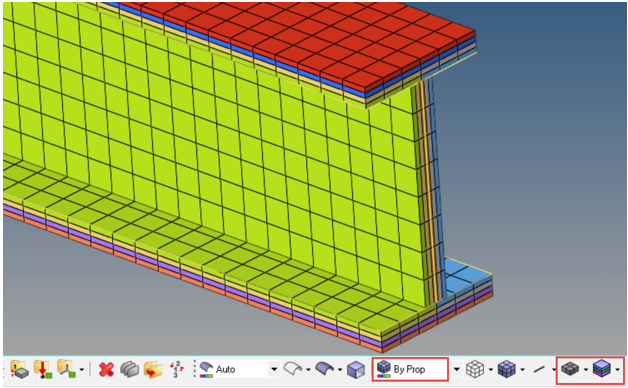Click the 2D detailed element representation icon
Image resolution: width=628 pixels, height=388 pixels.
click(570, 369)
